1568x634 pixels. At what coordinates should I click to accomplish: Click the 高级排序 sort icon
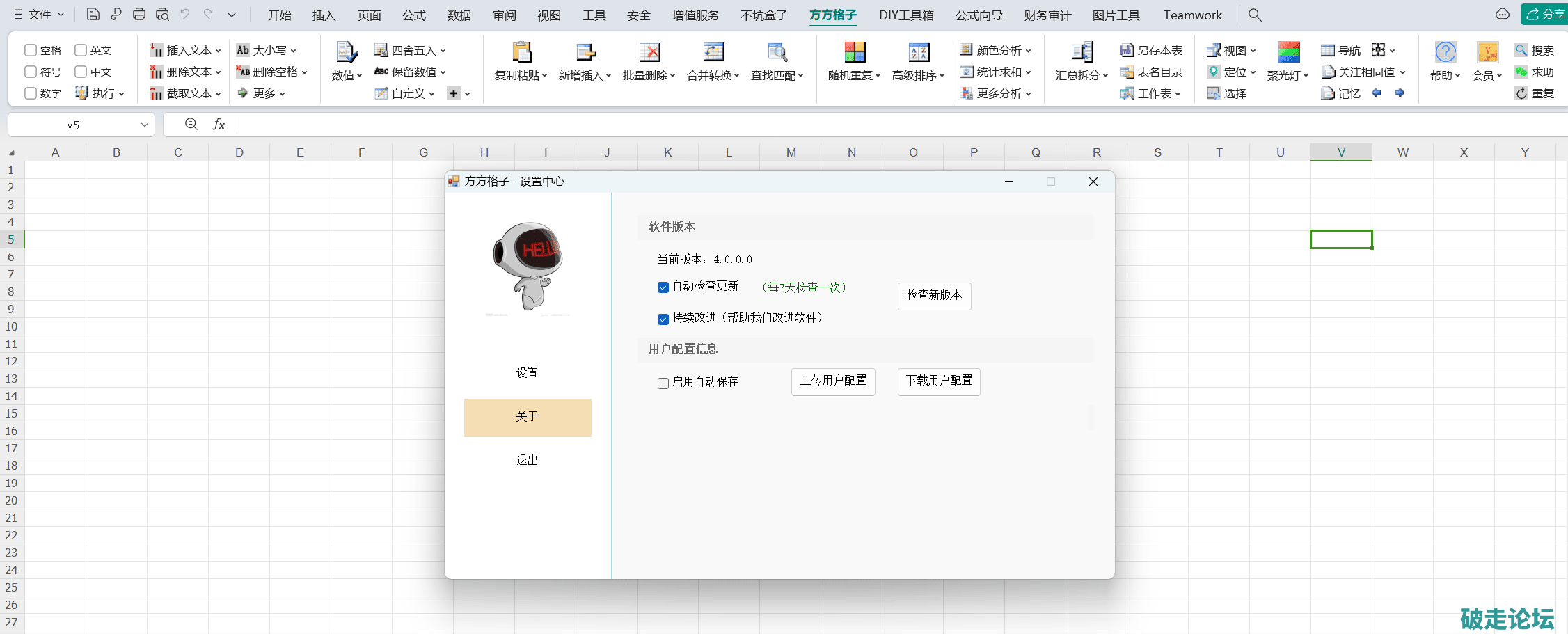coord(919,53)
